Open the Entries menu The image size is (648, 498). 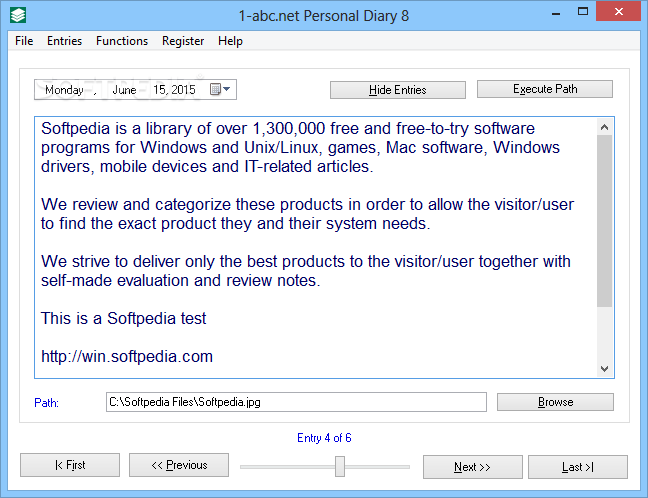tap(64, 41)
